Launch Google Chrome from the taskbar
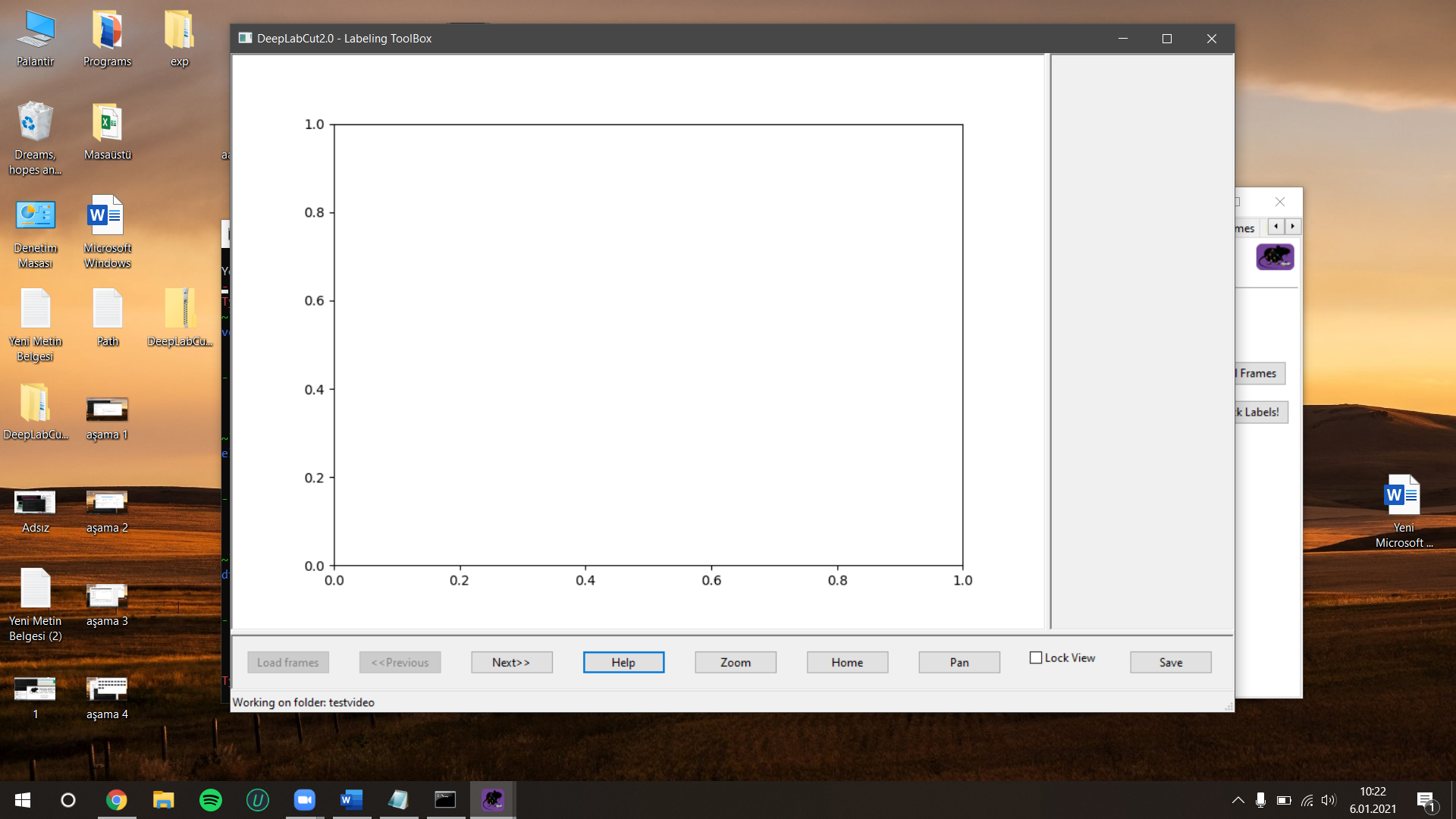 pyautogui.click(x=117, y=800)
